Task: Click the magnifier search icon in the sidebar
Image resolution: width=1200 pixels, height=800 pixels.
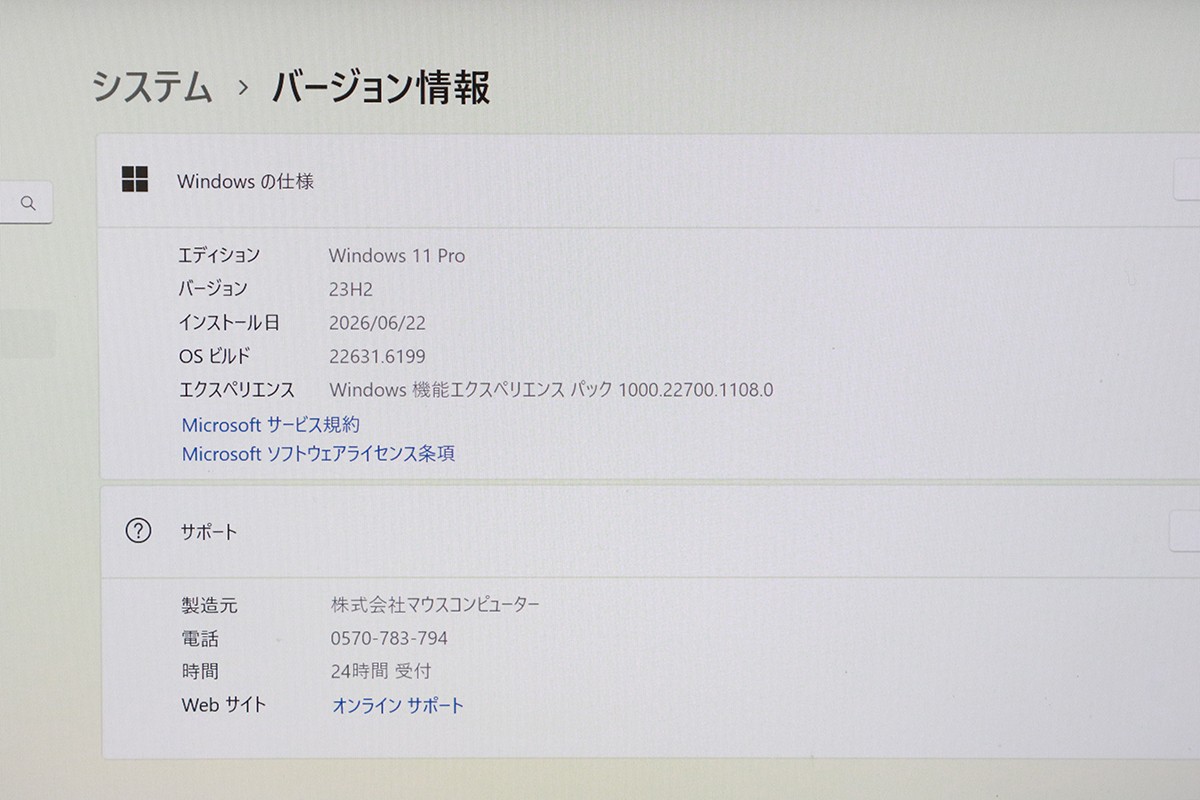Action: tap(28, 204)
